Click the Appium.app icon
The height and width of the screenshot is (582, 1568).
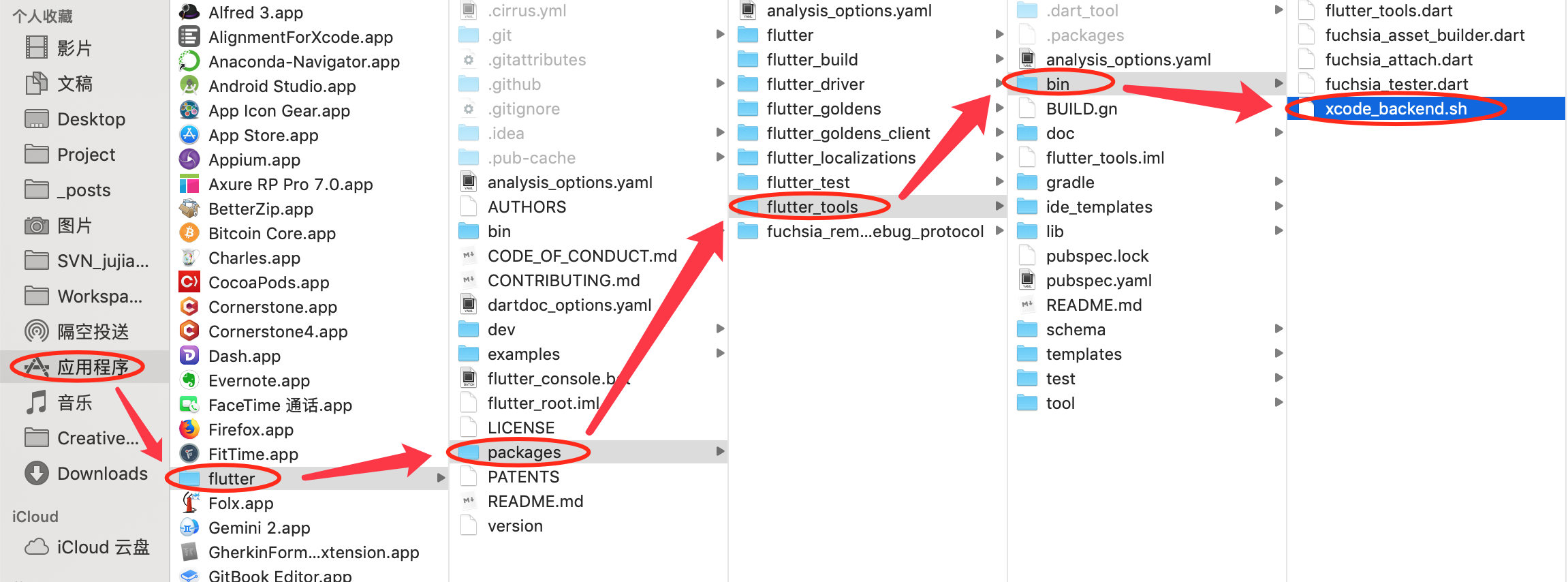(x=189, y=159)
